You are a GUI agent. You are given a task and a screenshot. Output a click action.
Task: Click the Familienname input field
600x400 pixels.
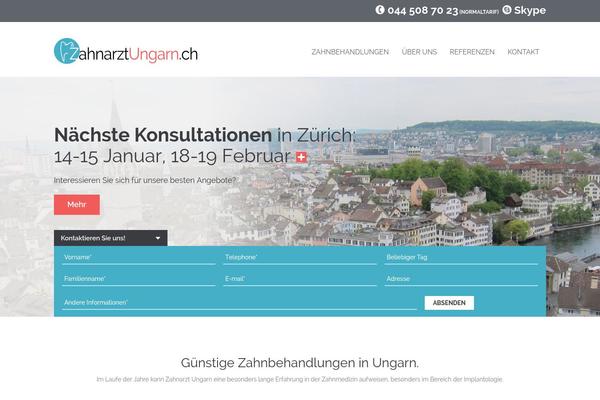[139, 279]
